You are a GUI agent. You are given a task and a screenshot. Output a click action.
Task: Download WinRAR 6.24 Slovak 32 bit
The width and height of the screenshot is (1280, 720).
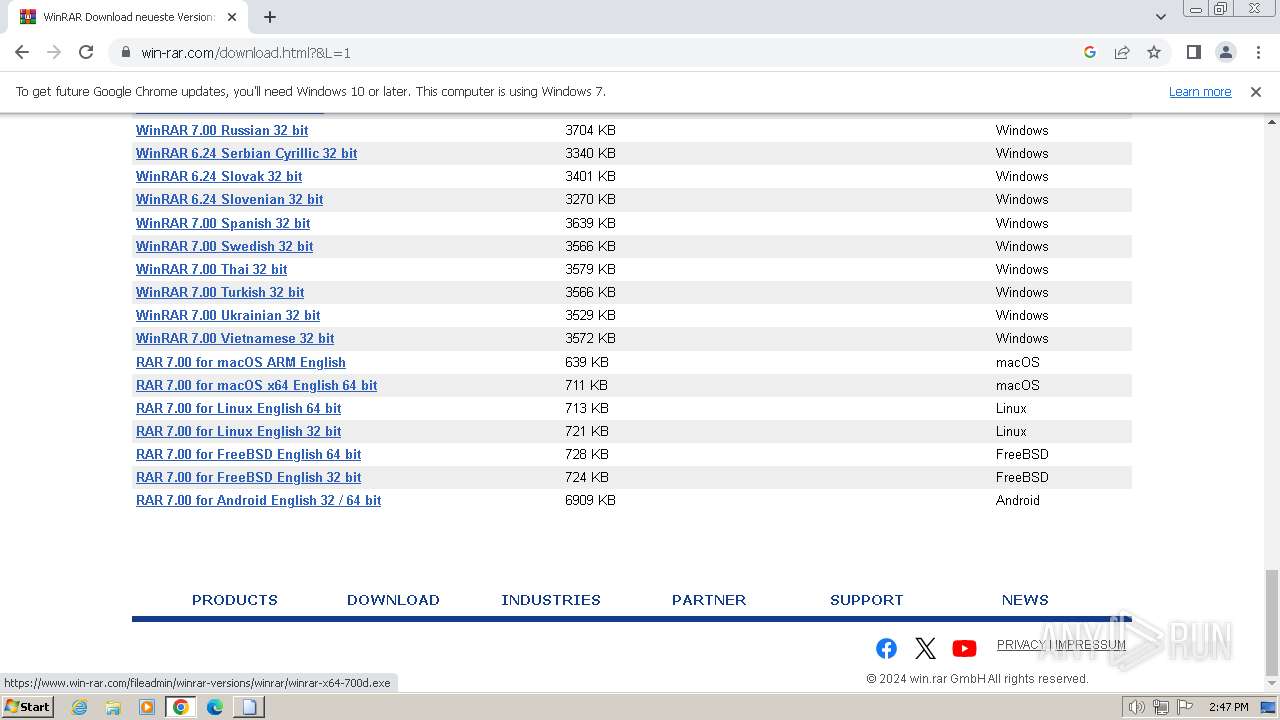(219, 176)
